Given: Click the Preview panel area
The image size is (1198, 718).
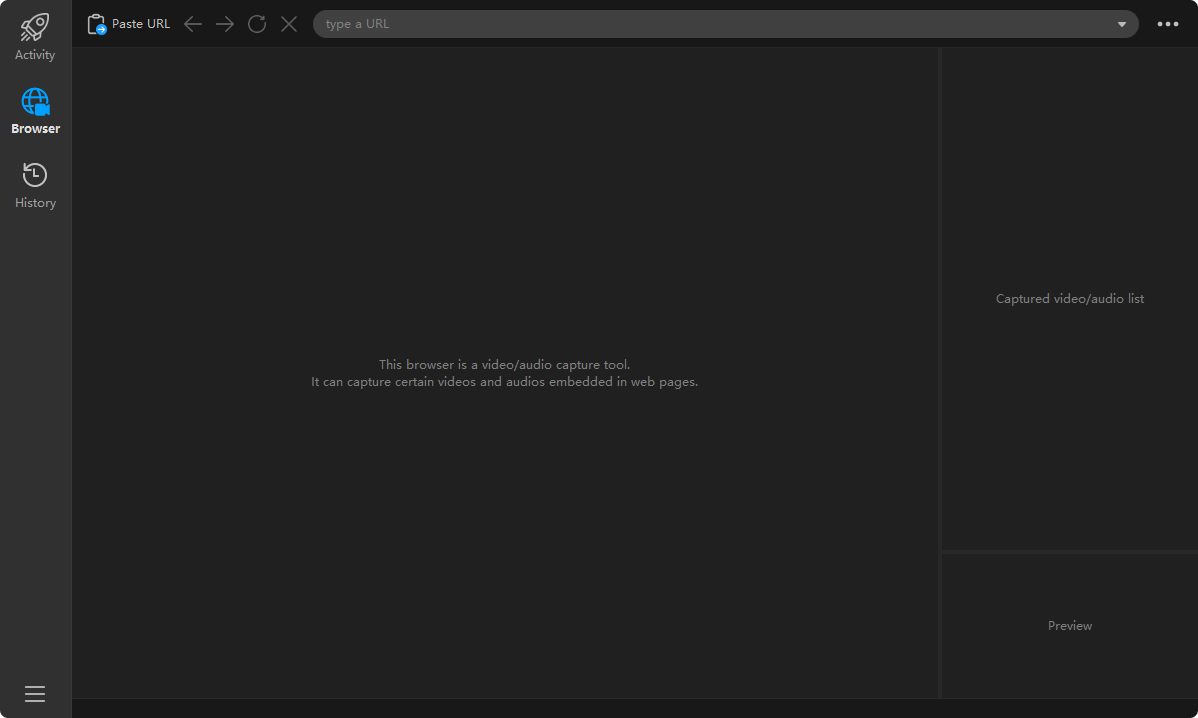Looking at the screenshot, I should coord(1069,626).
